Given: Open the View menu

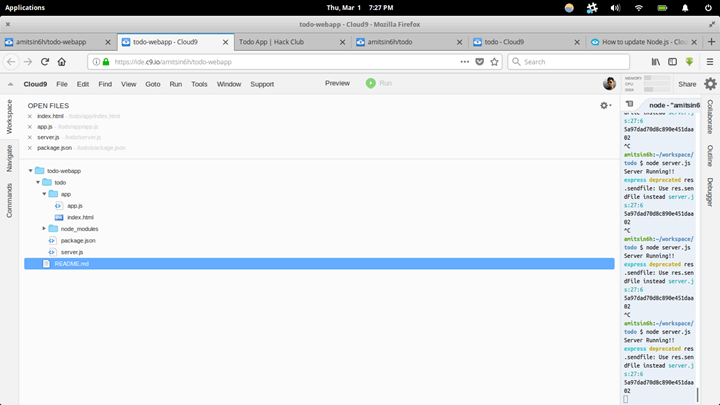Looking at the screenshot, I should [129, 84].
